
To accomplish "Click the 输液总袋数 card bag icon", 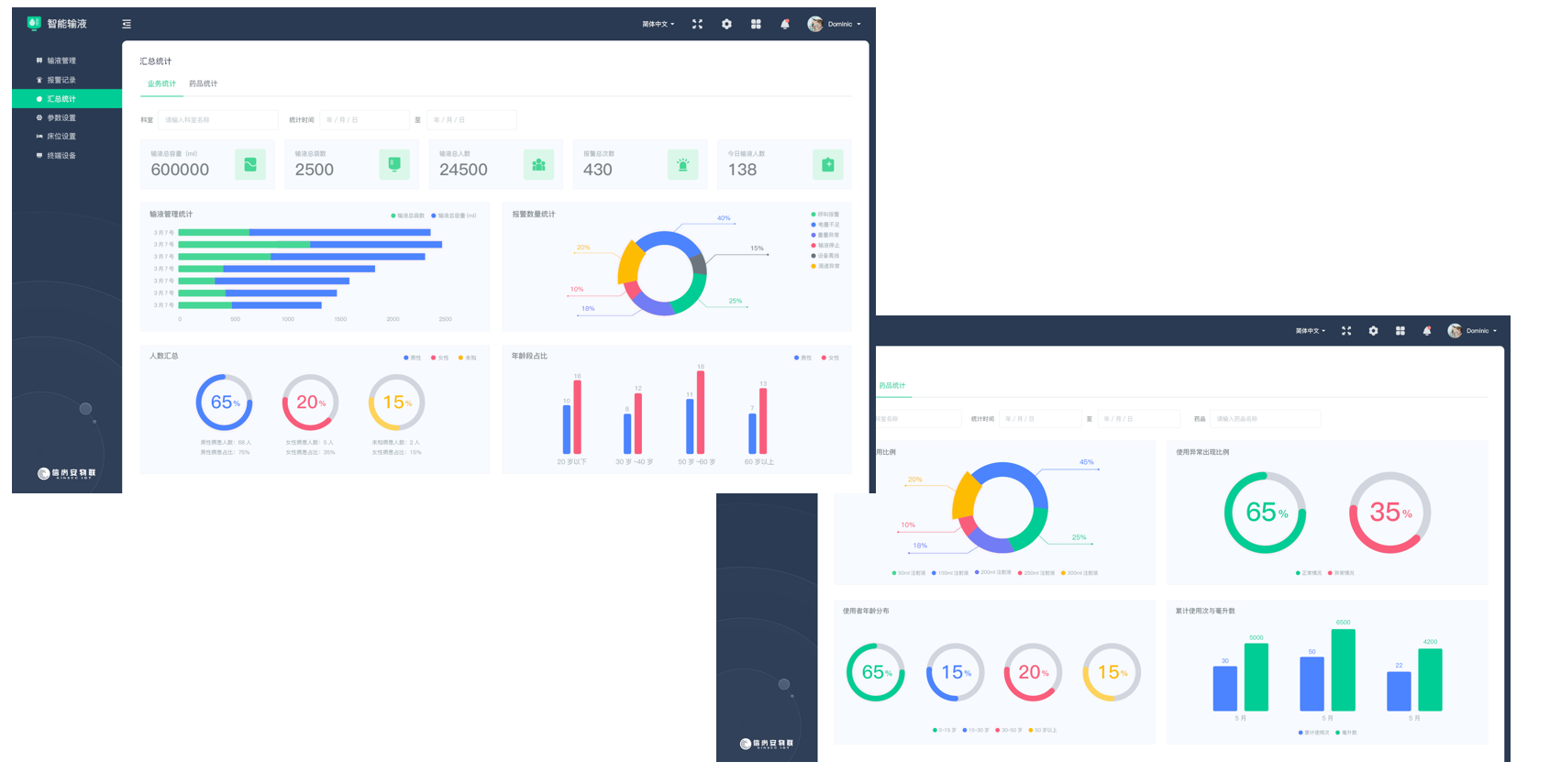I will (394, 164).
